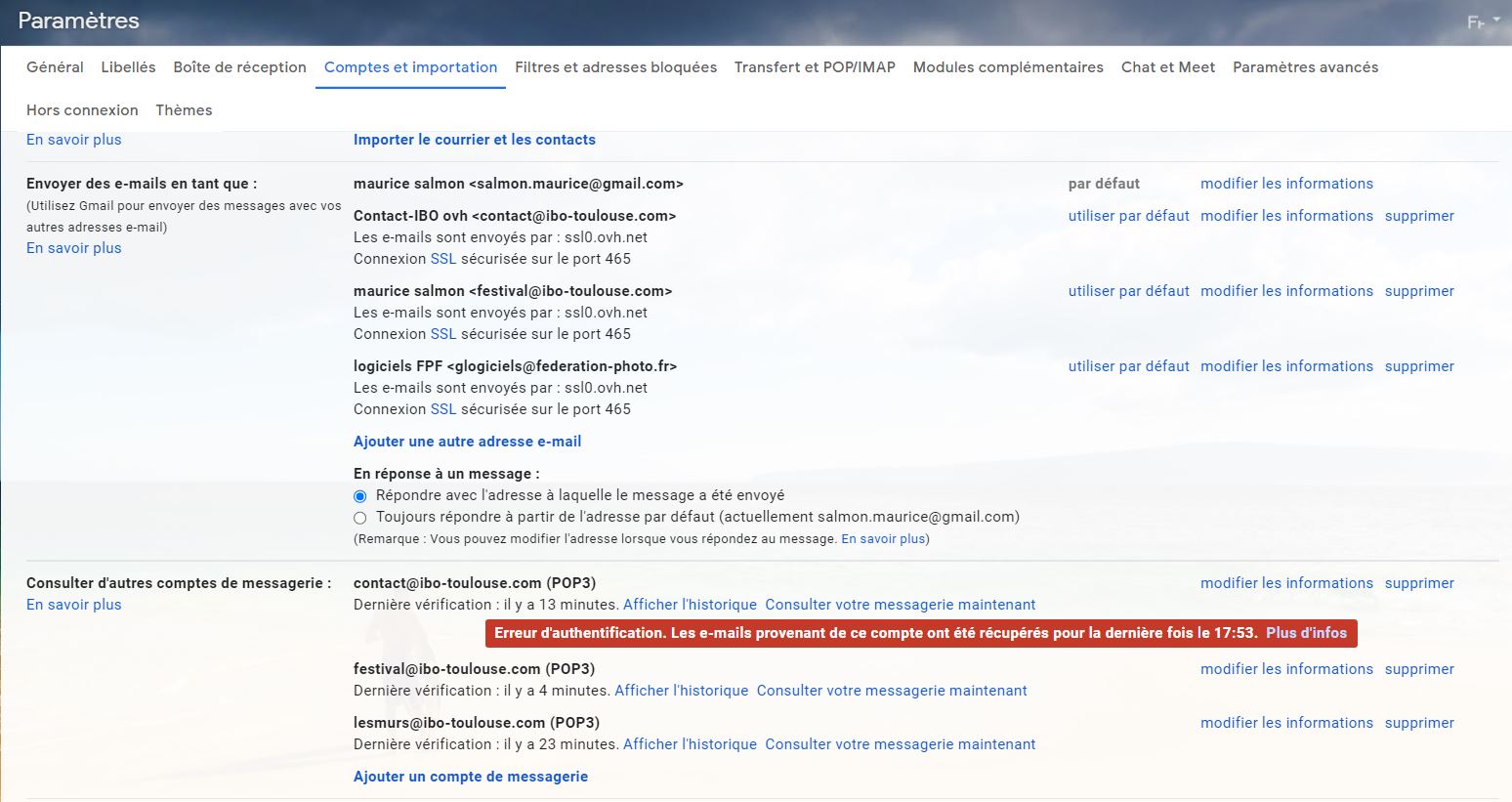Click 'Plus d'infos' in red error banner
Viewport: 1512px width, 802px height.
click(x=1306, y=633)
